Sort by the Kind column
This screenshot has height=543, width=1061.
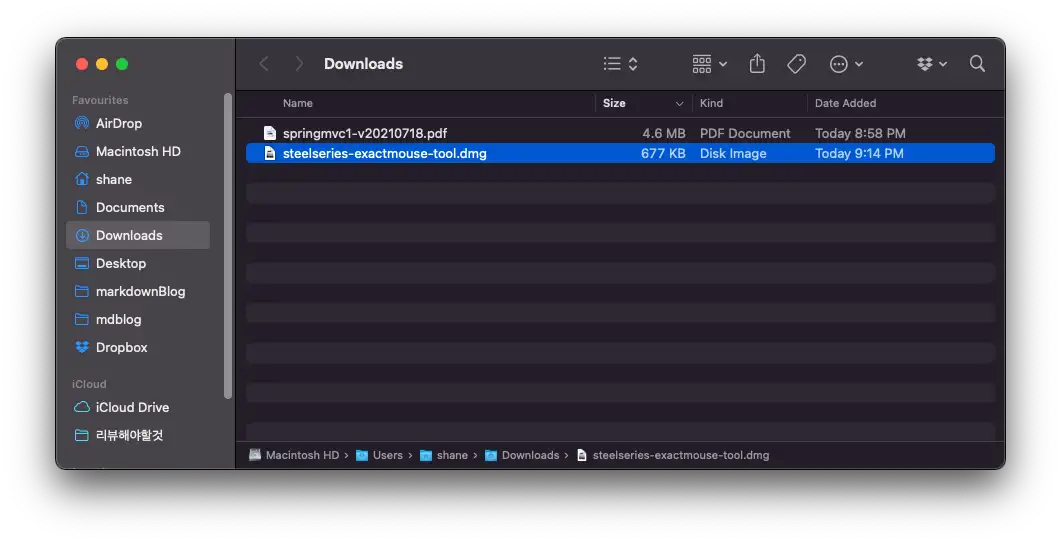point(711,103)
